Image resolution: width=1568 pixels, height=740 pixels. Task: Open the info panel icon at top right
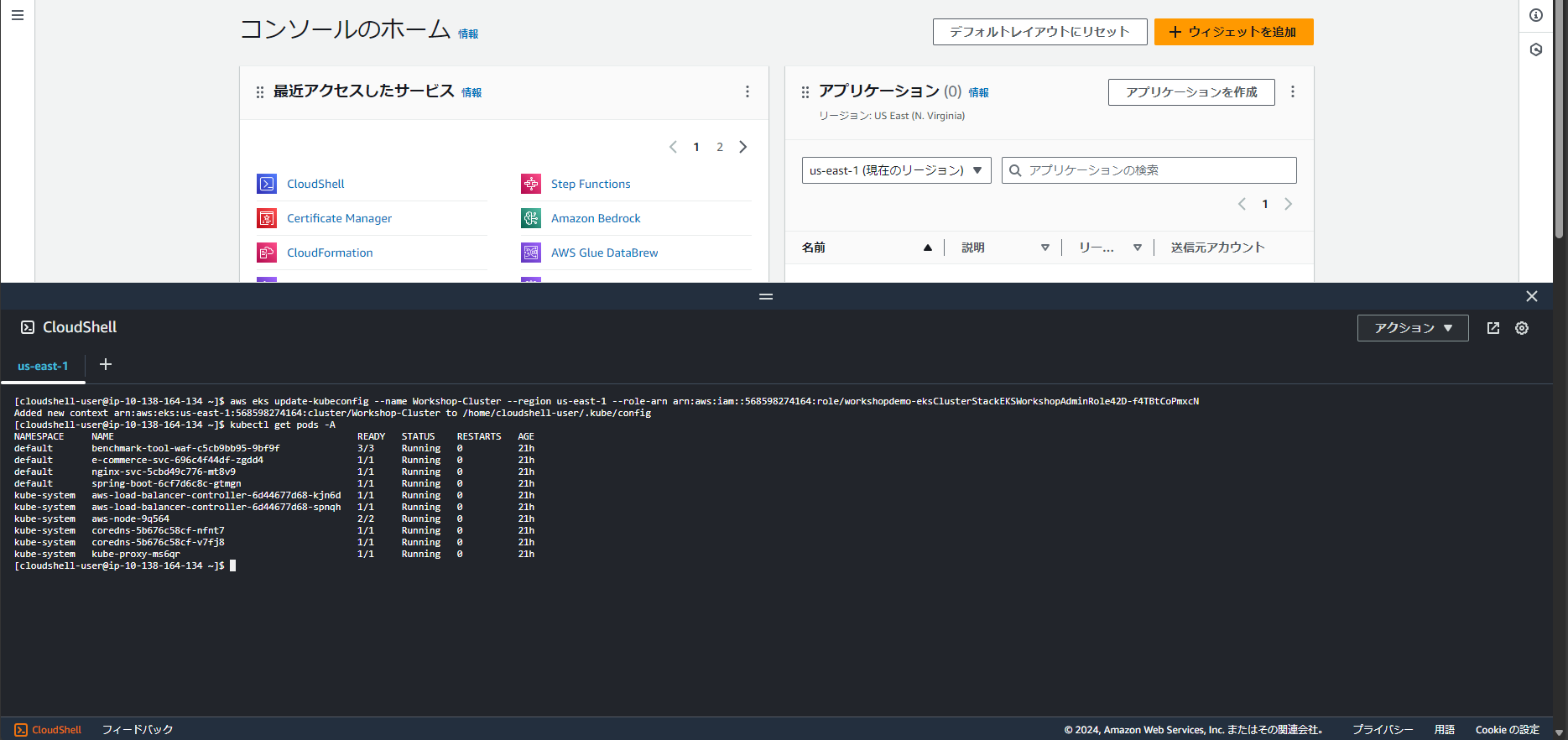(x=1536, y=15)
